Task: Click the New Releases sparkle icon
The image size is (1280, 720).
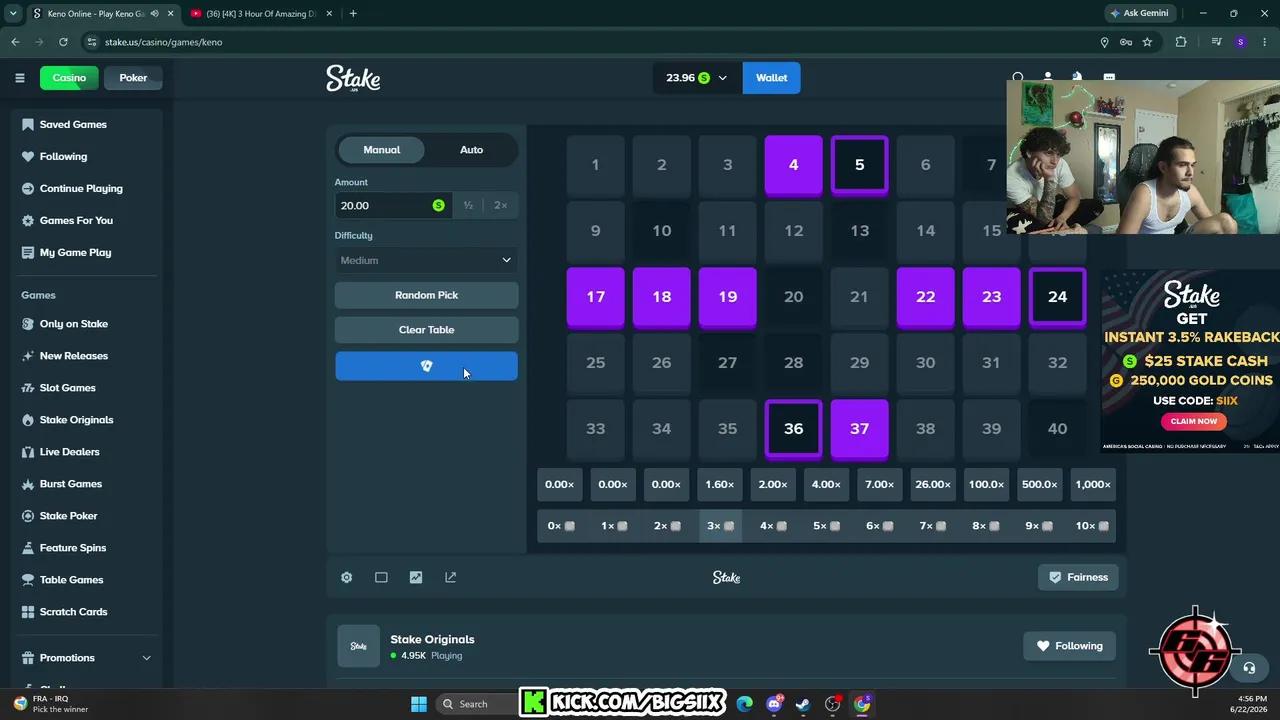Action: tap(28, 356)
